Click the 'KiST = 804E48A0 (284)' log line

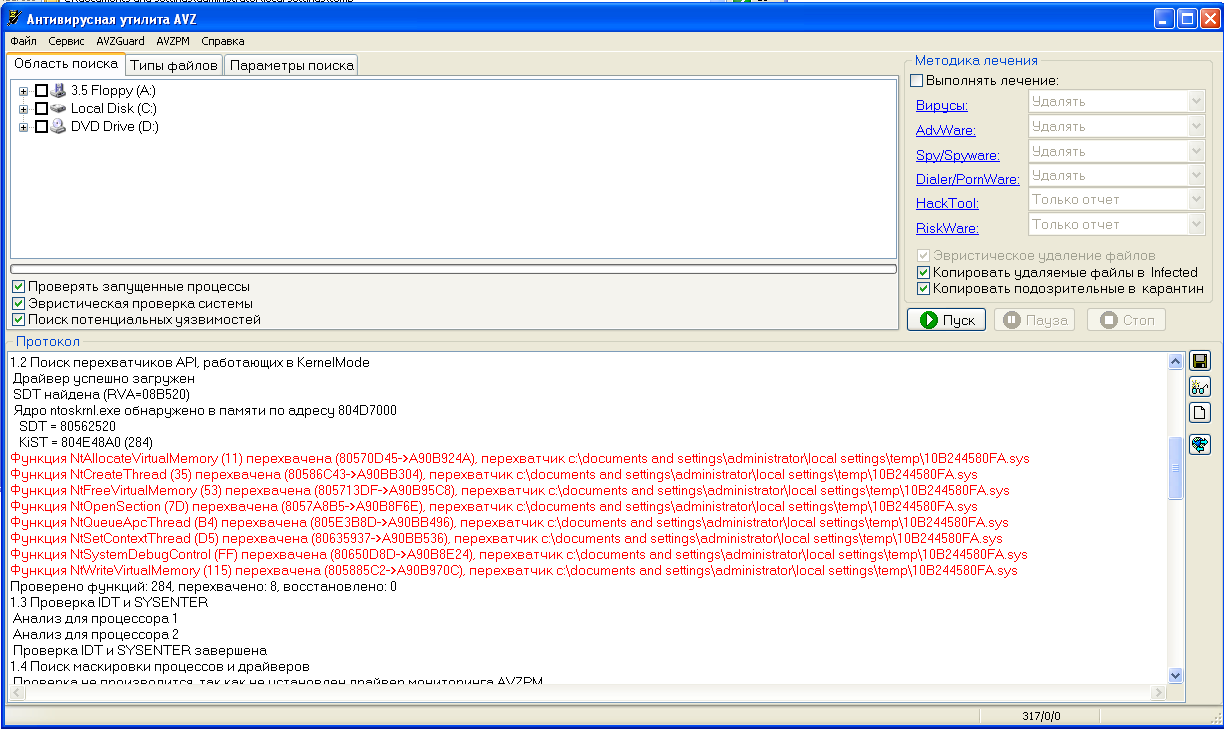[x=86, y=442]
